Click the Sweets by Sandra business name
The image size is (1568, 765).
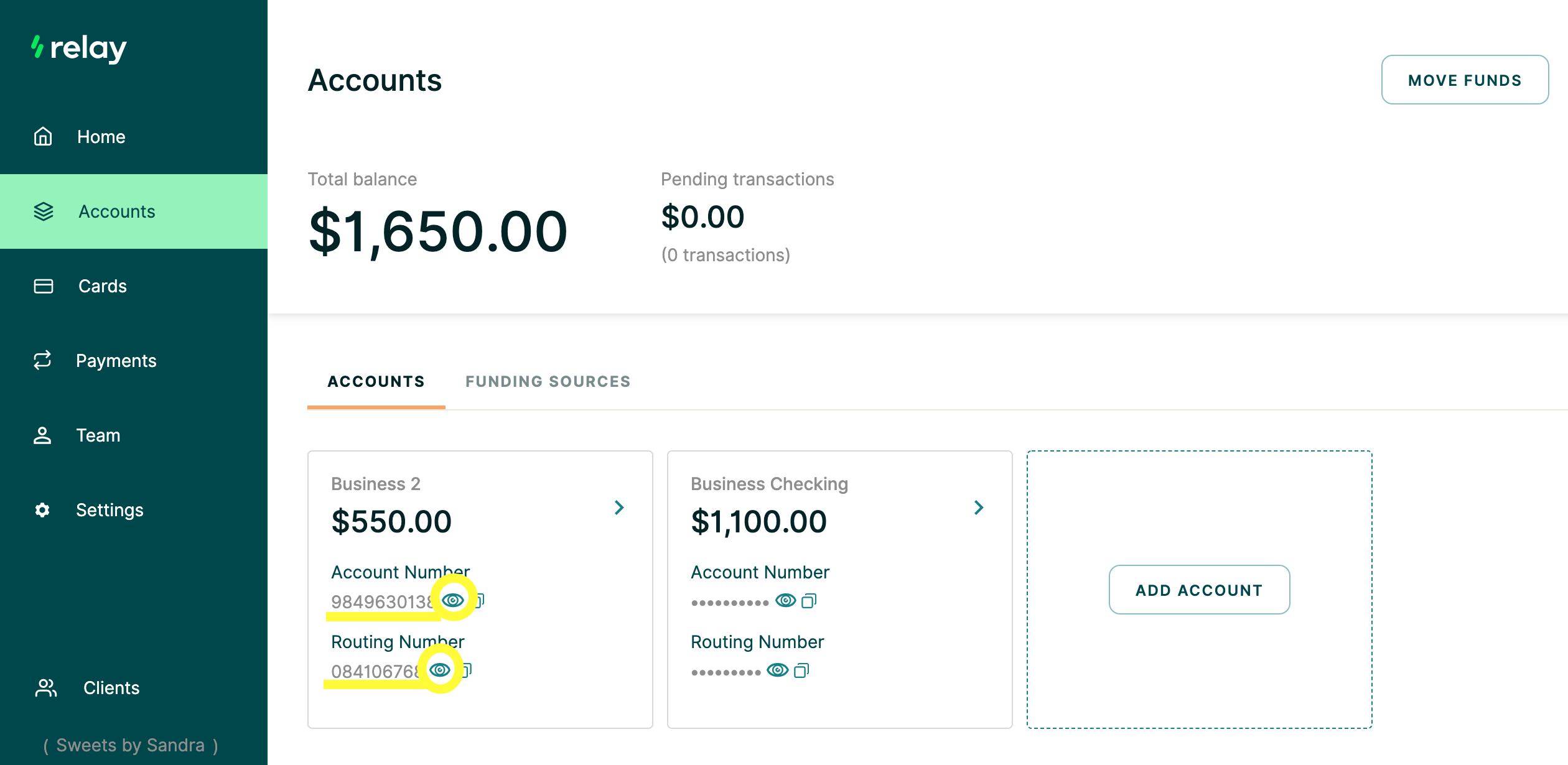[131, 745]
